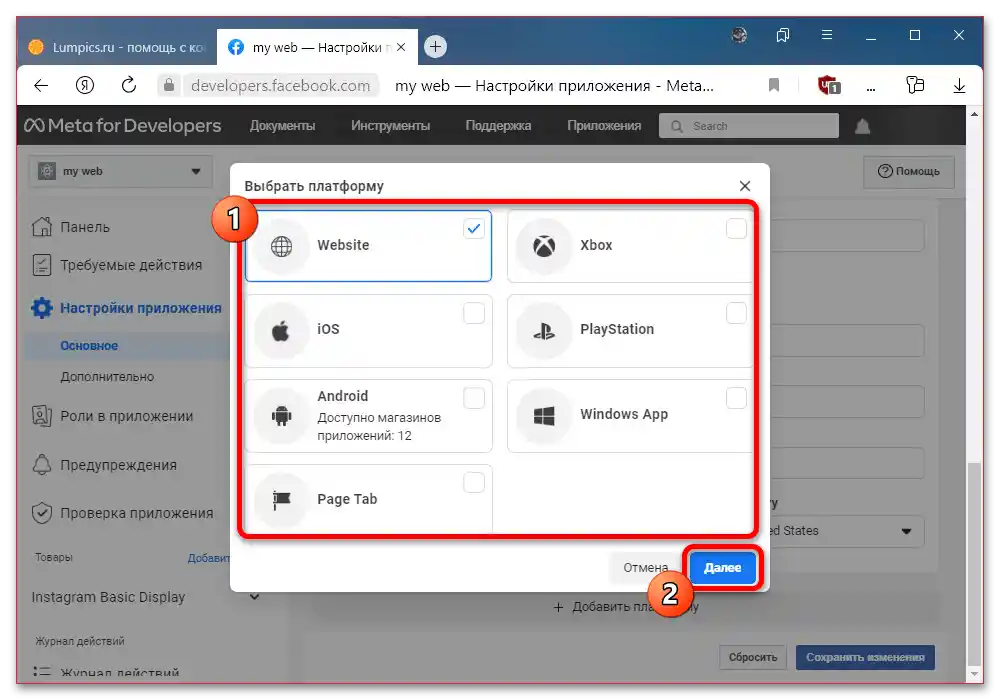Close the my web browser tab
The width and height of the screenshot is (1000, 700).
pos(401,47)
